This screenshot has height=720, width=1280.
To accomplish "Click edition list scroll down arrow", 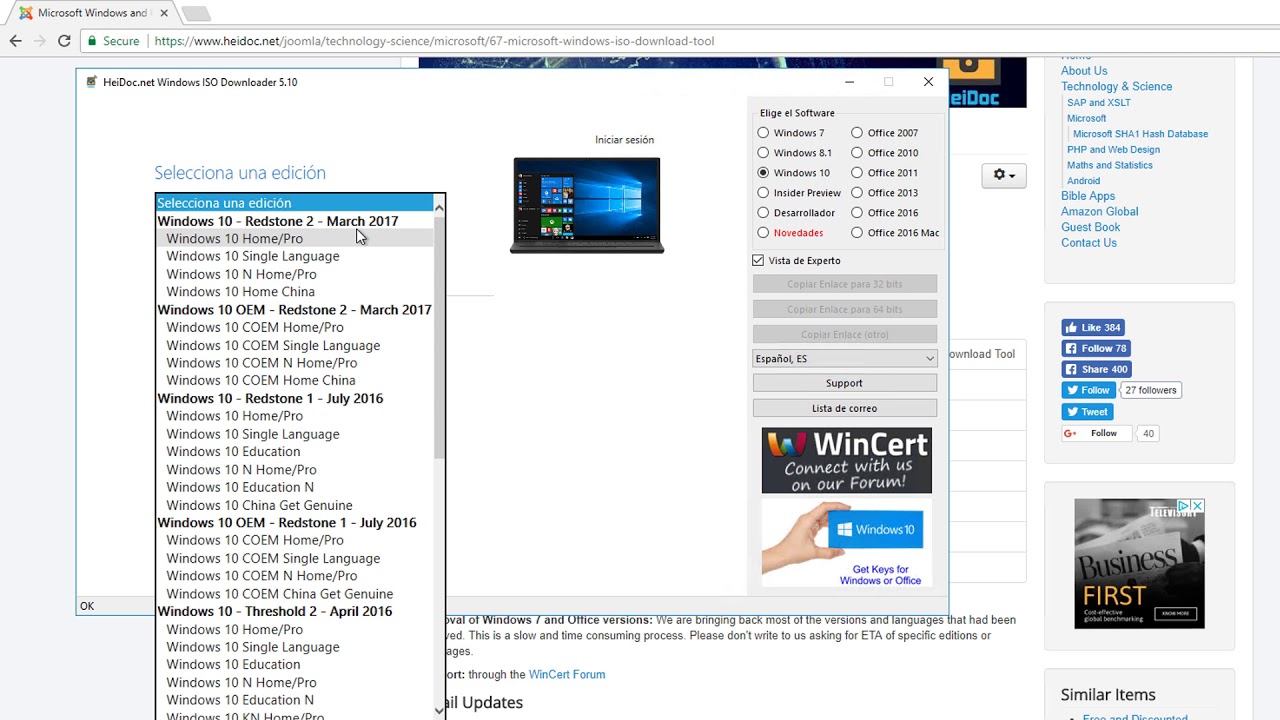I will coord(439,710).
